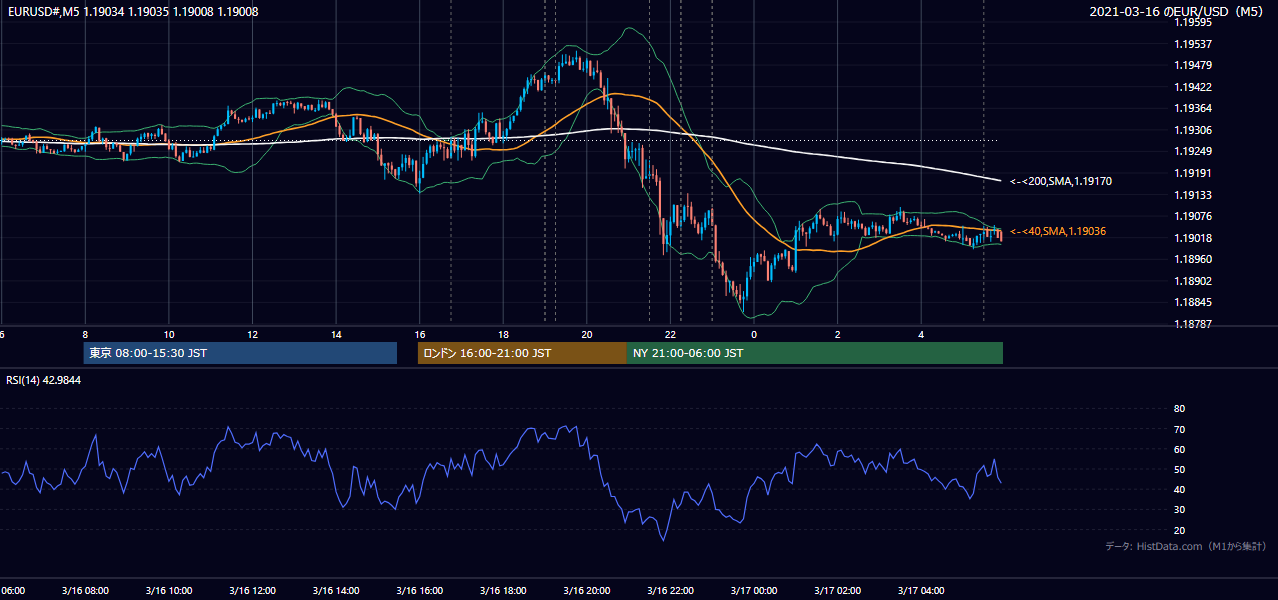1278x600 pixels.
Task: Click price axis value 1.19076
Action: click(x=1193, y=216)
